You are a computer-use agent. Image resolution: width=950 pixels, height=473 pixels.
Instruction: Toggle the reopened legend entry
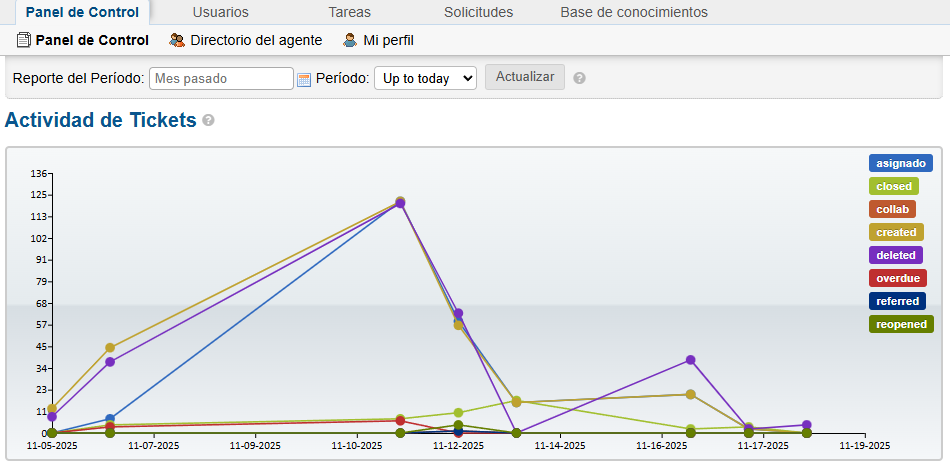(901, 324)
